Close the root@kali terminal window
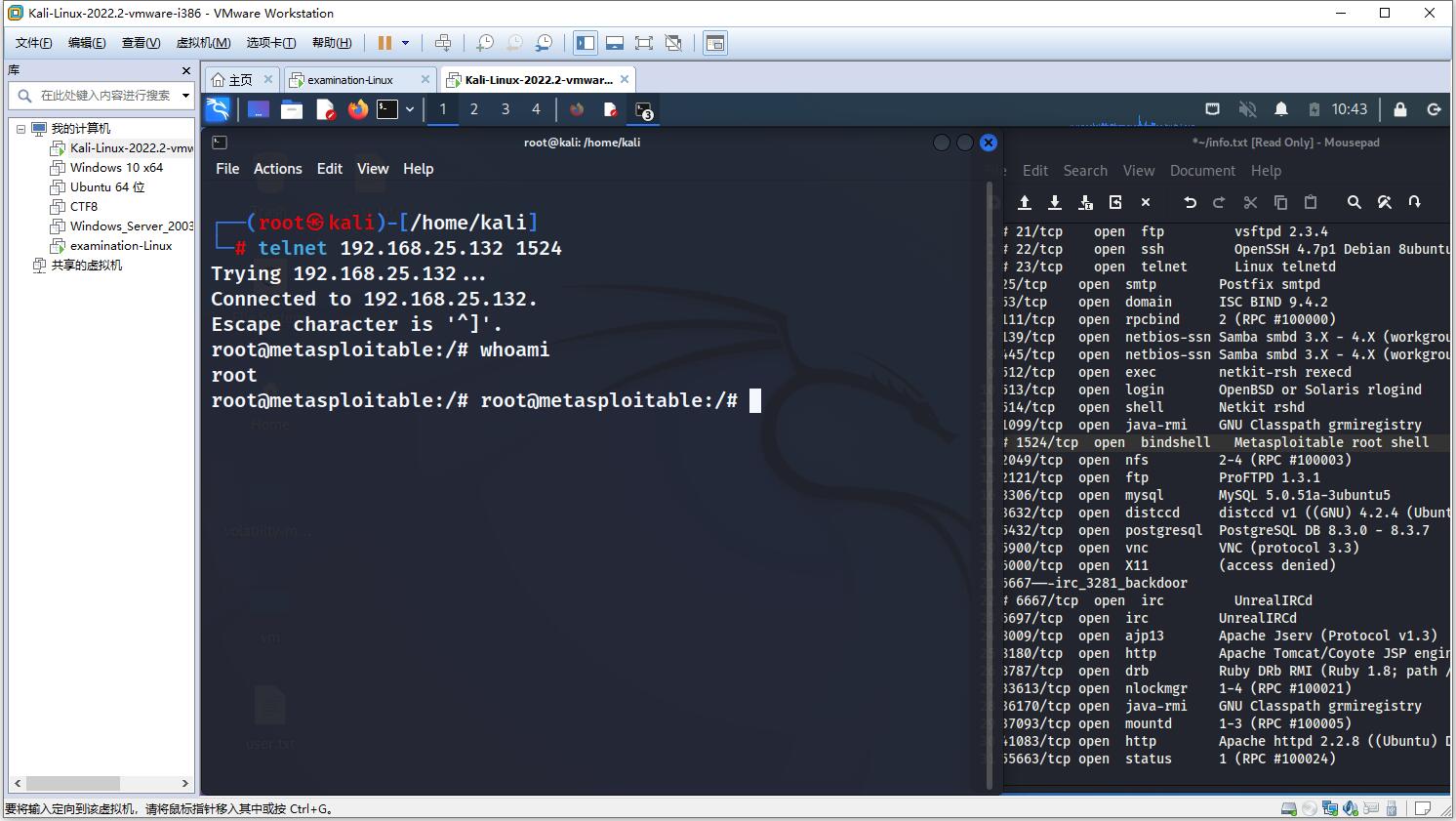 point(989,143)
